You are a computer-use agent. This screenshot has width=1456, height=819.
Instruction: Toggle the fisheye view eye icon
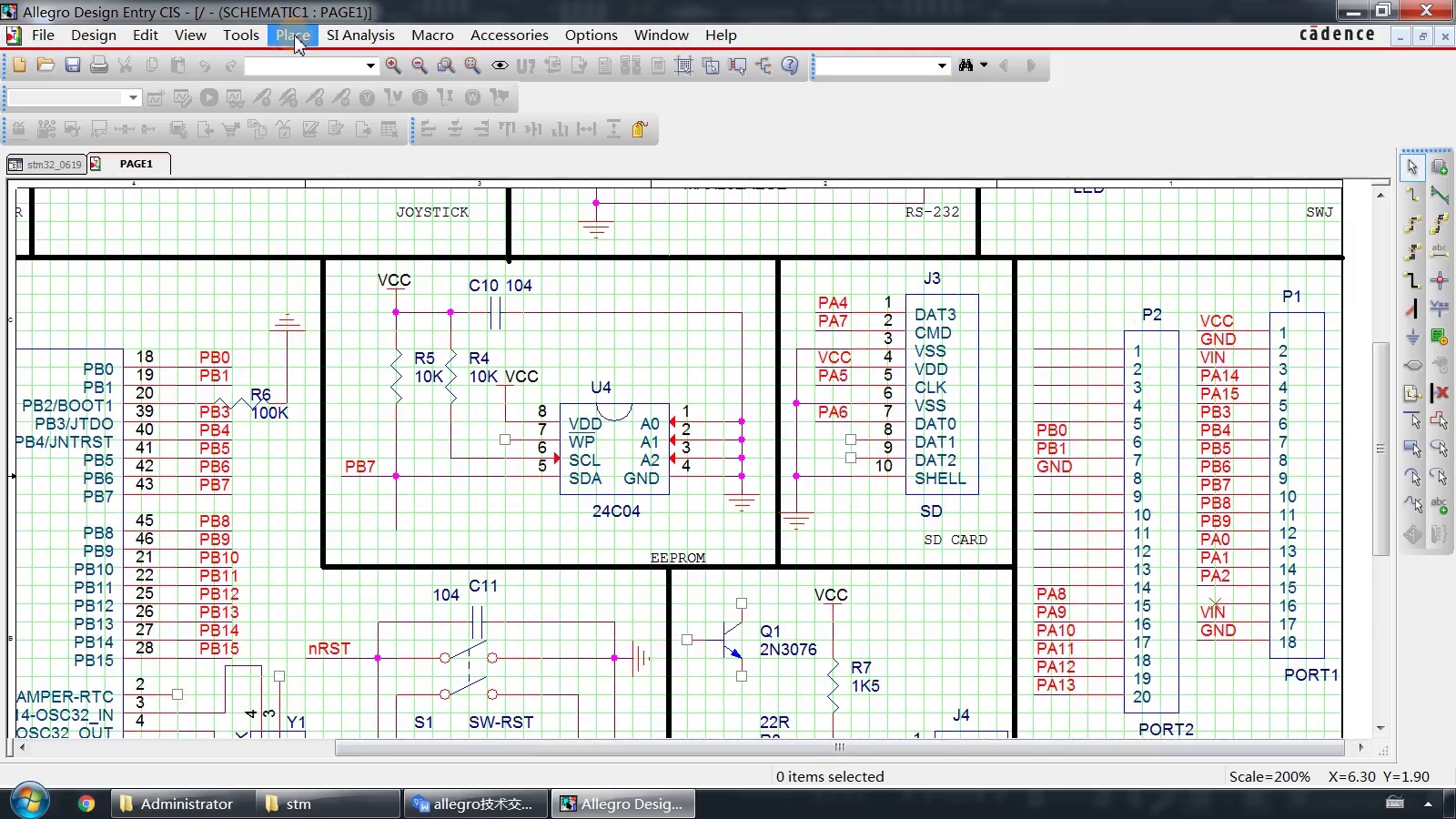(x=500, y=66)
